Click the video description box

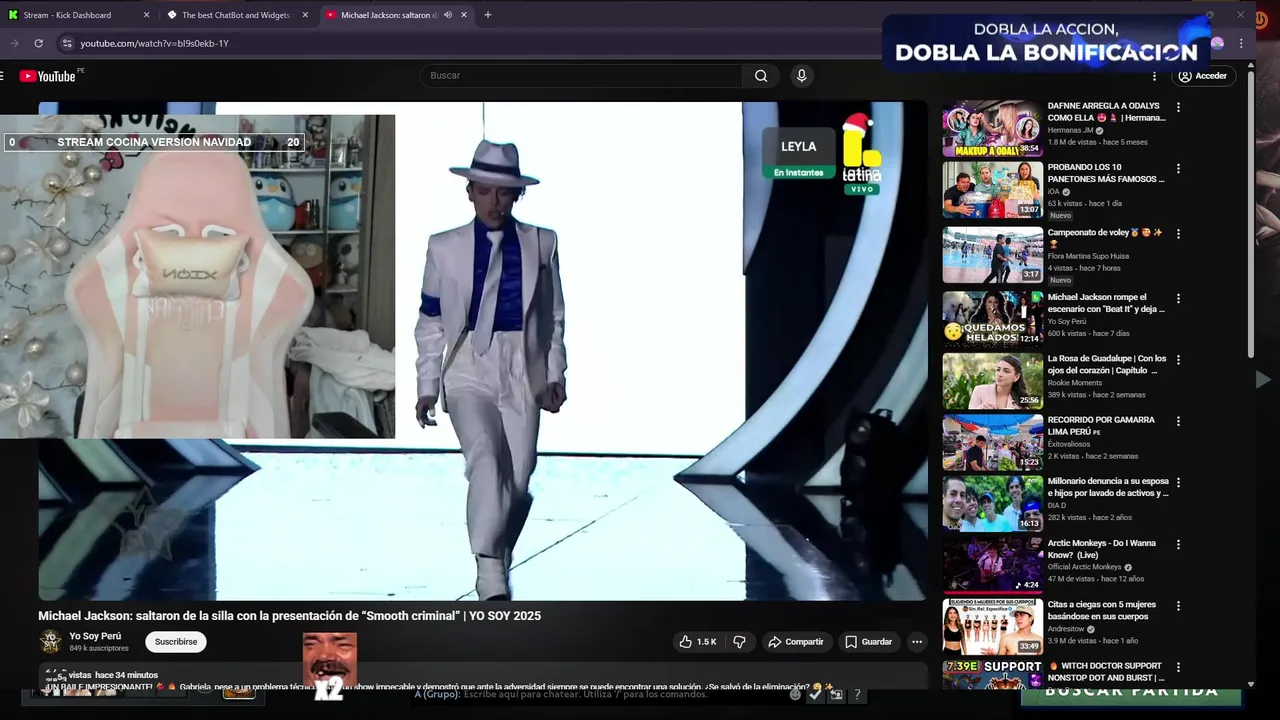click(483, 677)
